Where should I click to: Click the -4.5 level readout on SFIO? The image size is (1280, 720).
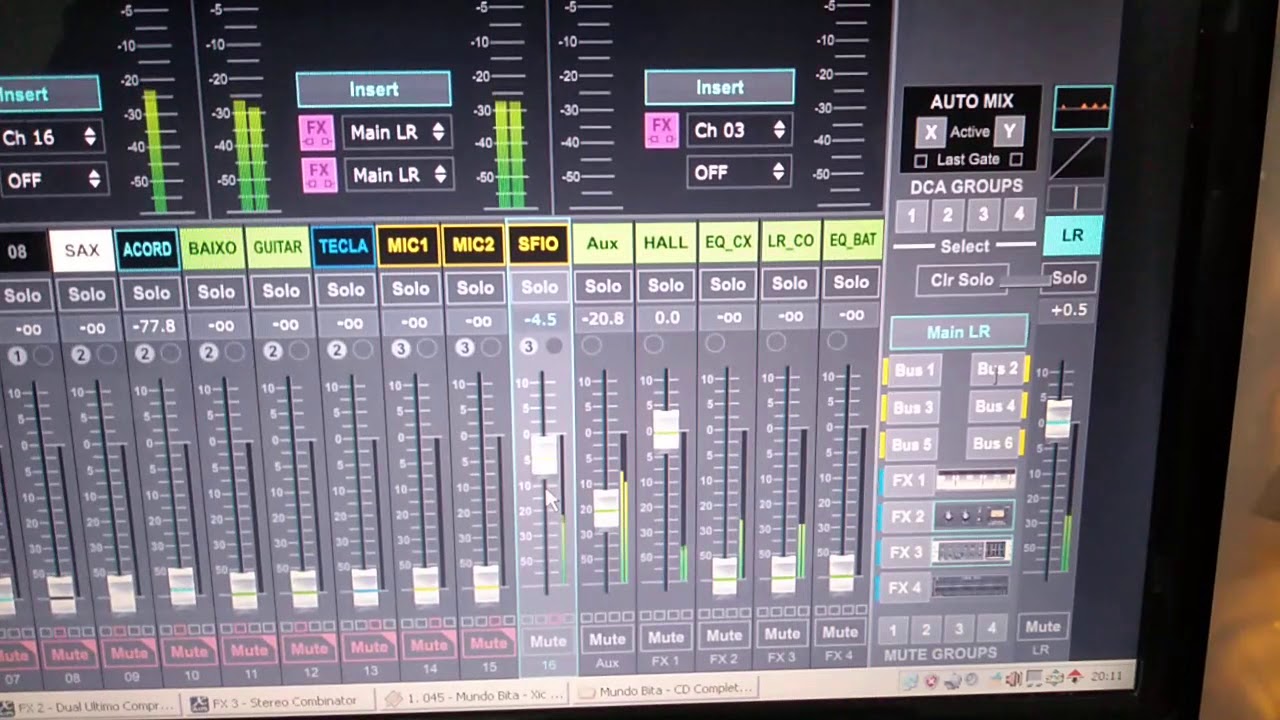[x=539, y=320]
